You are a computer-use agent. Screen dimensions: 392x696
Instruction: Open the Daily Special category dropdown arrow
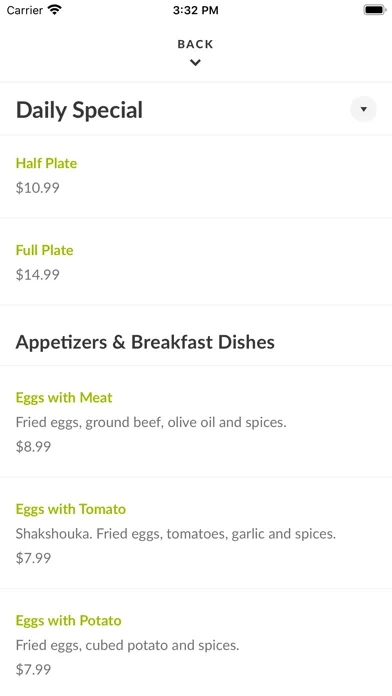363,109
